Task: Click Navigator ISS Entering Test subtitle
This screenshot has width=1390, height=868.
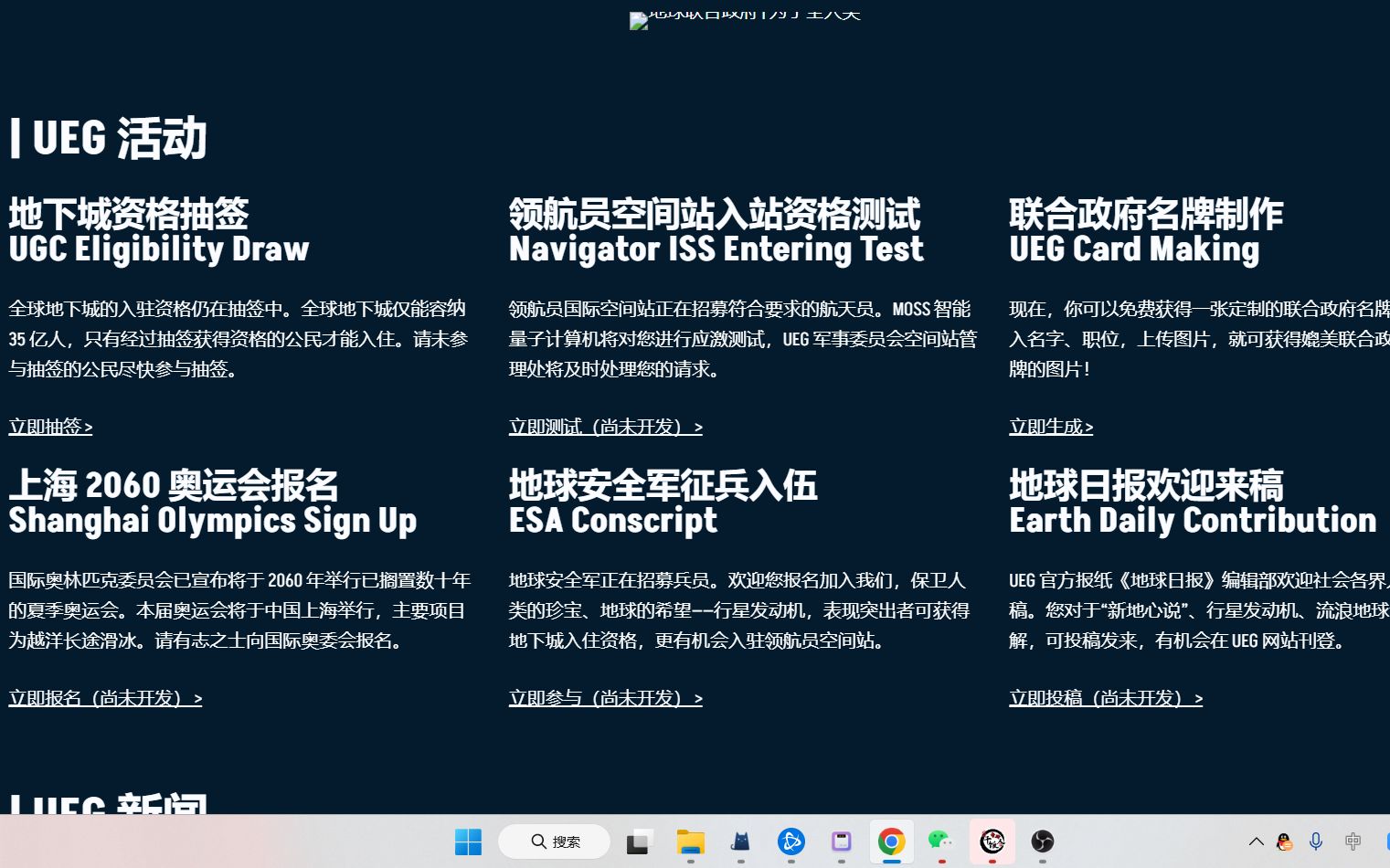Action: tap(716, 249)
